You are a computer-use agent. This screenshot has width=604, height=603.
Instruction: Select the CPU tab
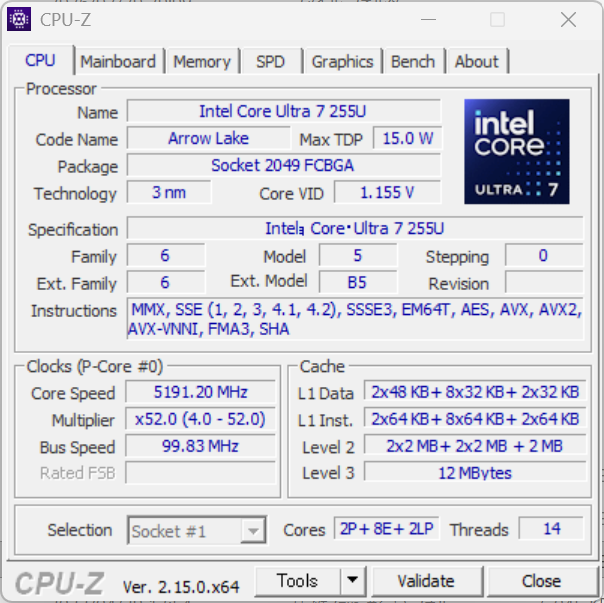click(x=41, y=60)
